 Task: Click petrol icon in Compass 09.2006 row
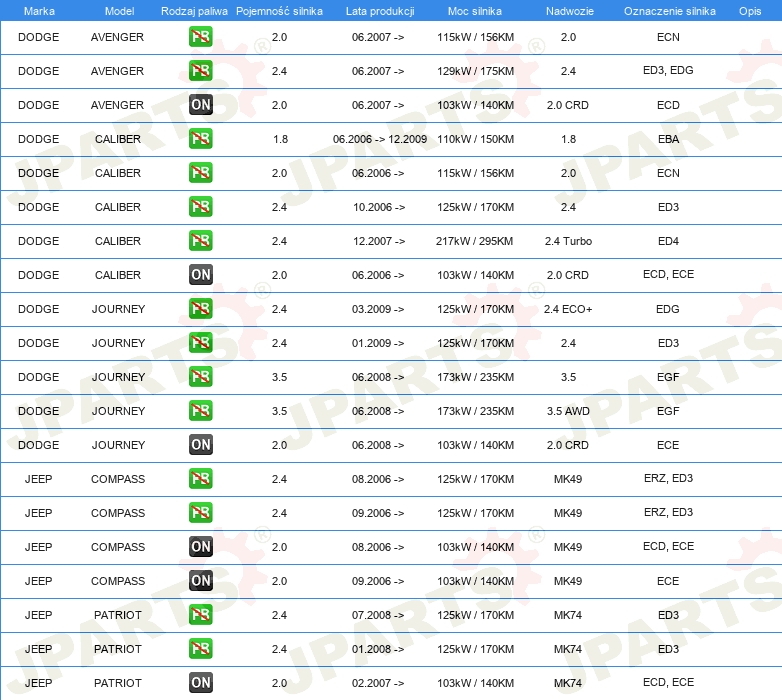[x=200, y=513]
